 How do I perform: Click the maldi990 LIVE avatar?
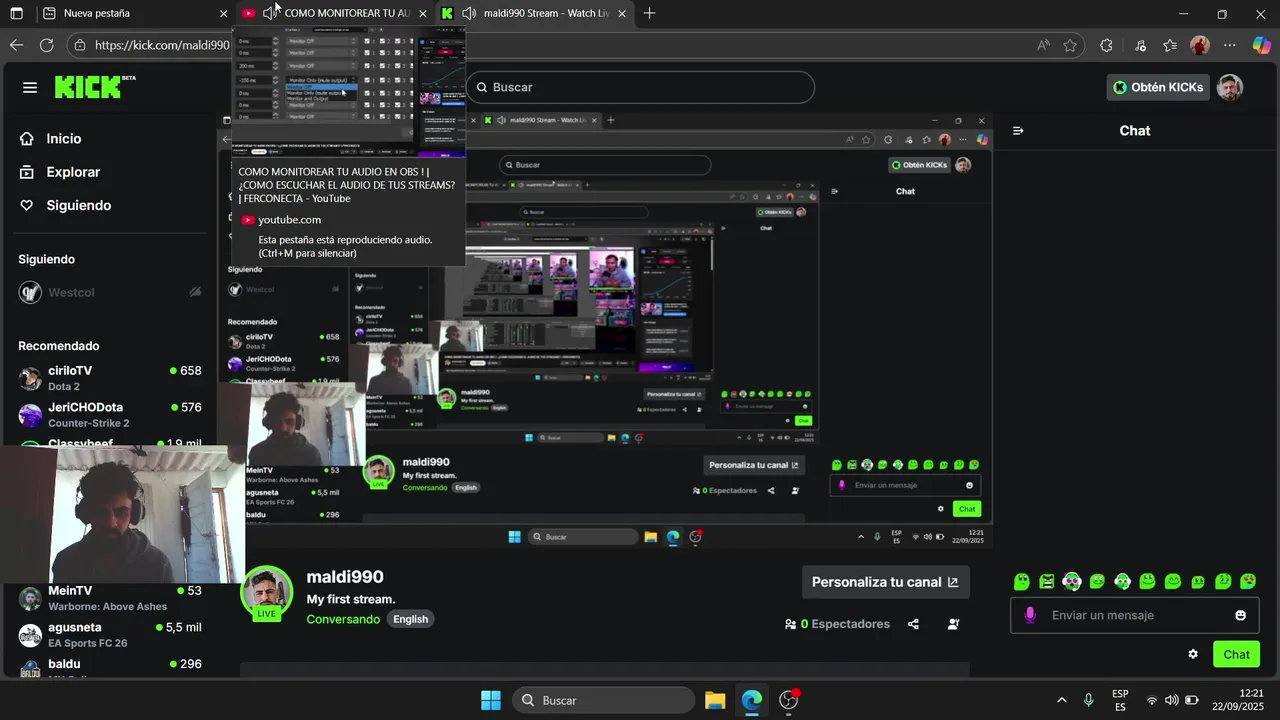(x=266, y=592)
